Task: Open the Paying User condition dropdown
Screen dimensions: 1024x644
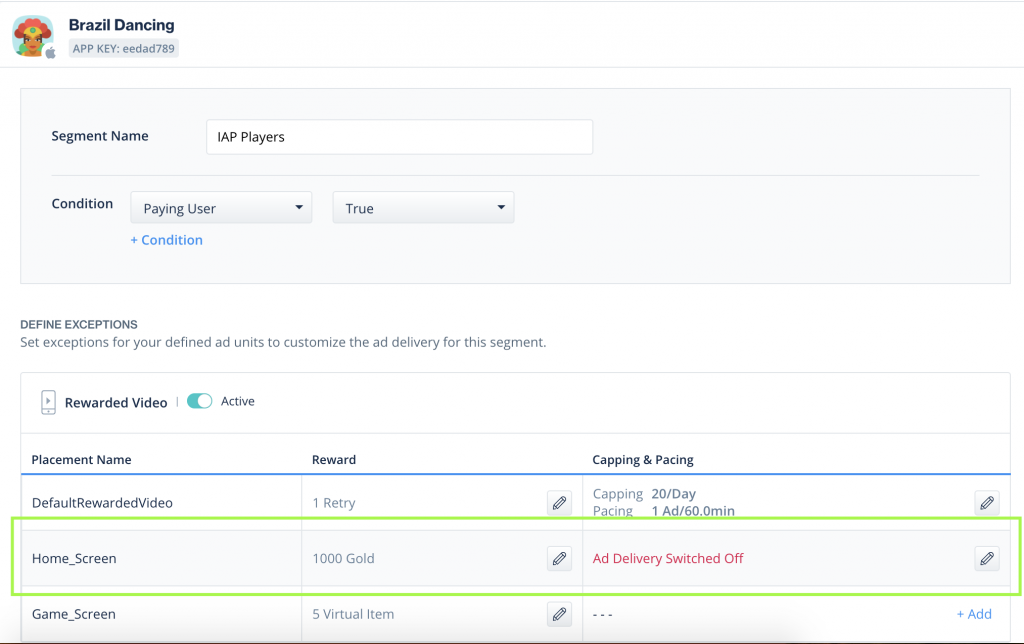Action: coord(220,207)
